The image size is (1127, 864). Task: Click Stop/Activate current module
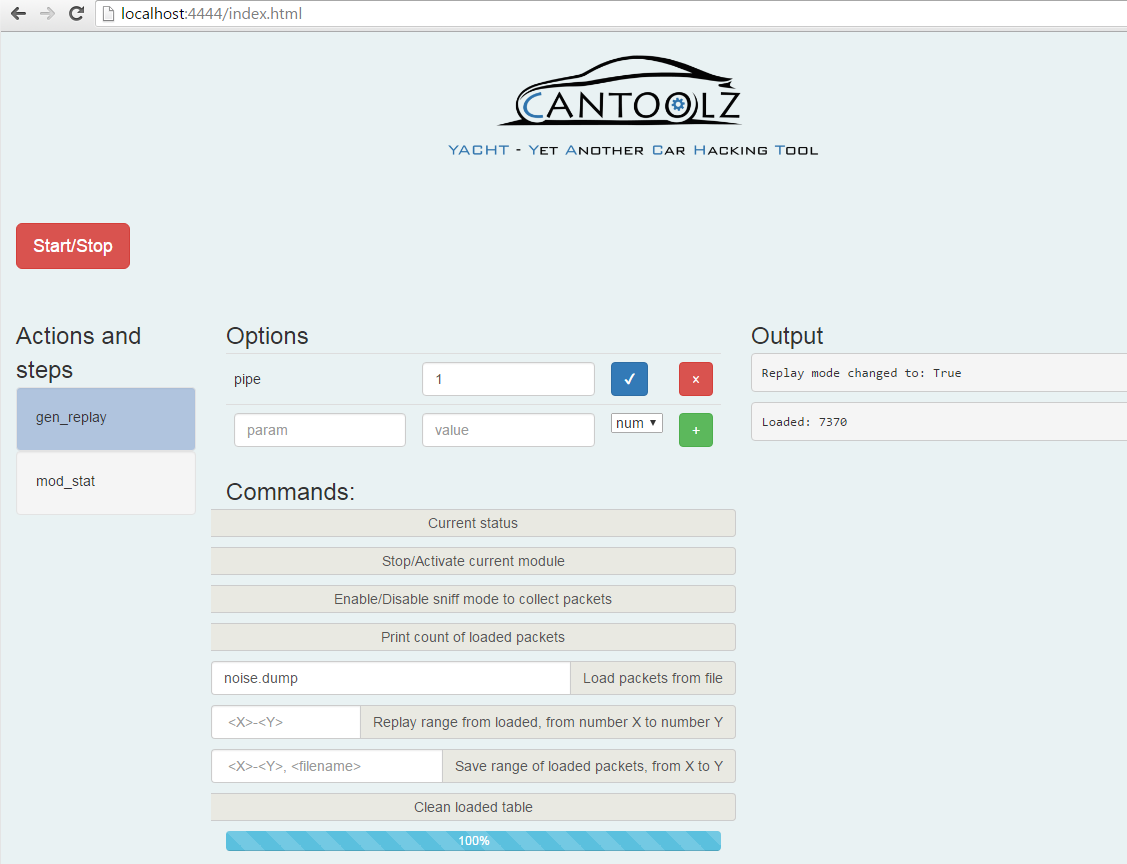(473, 561)
